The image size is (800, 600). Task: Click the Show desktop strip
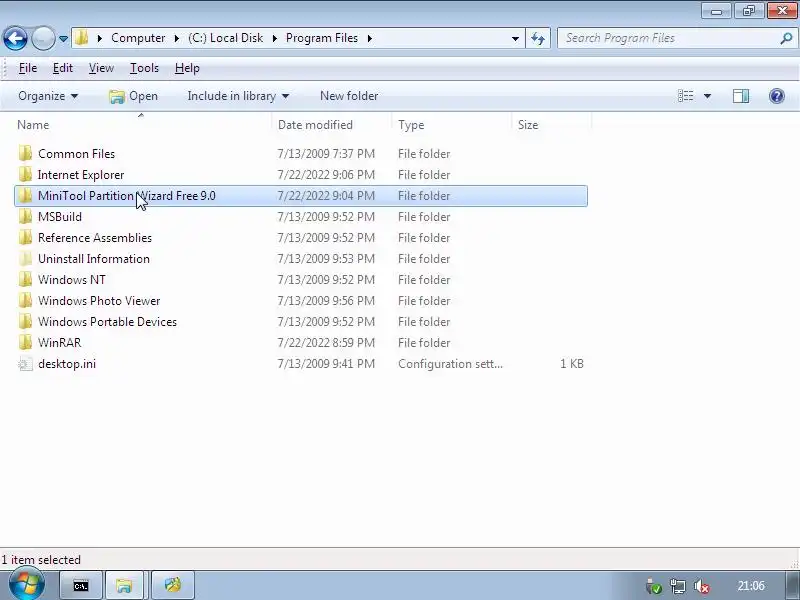(x=793, y=585)
